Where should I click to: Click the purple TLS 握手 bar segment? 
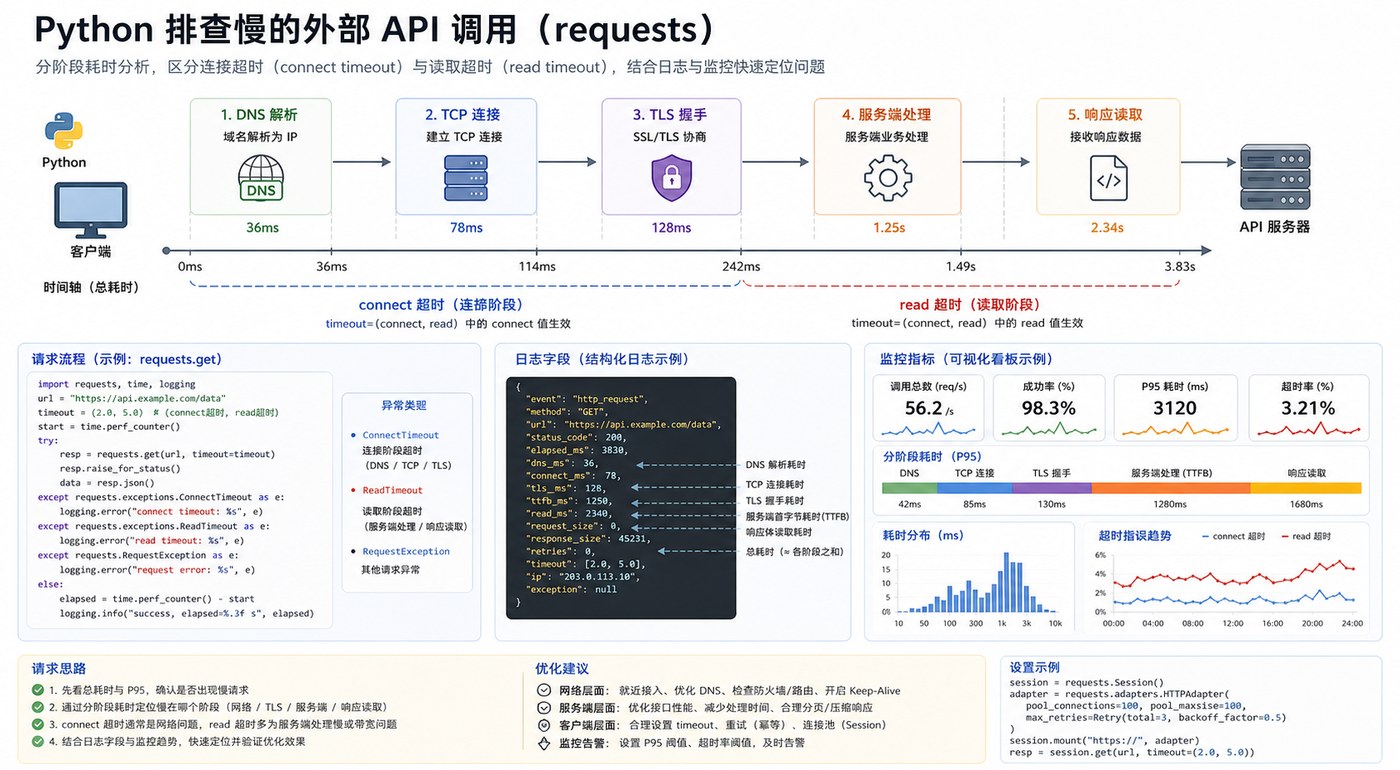(x=1052, y=488)
